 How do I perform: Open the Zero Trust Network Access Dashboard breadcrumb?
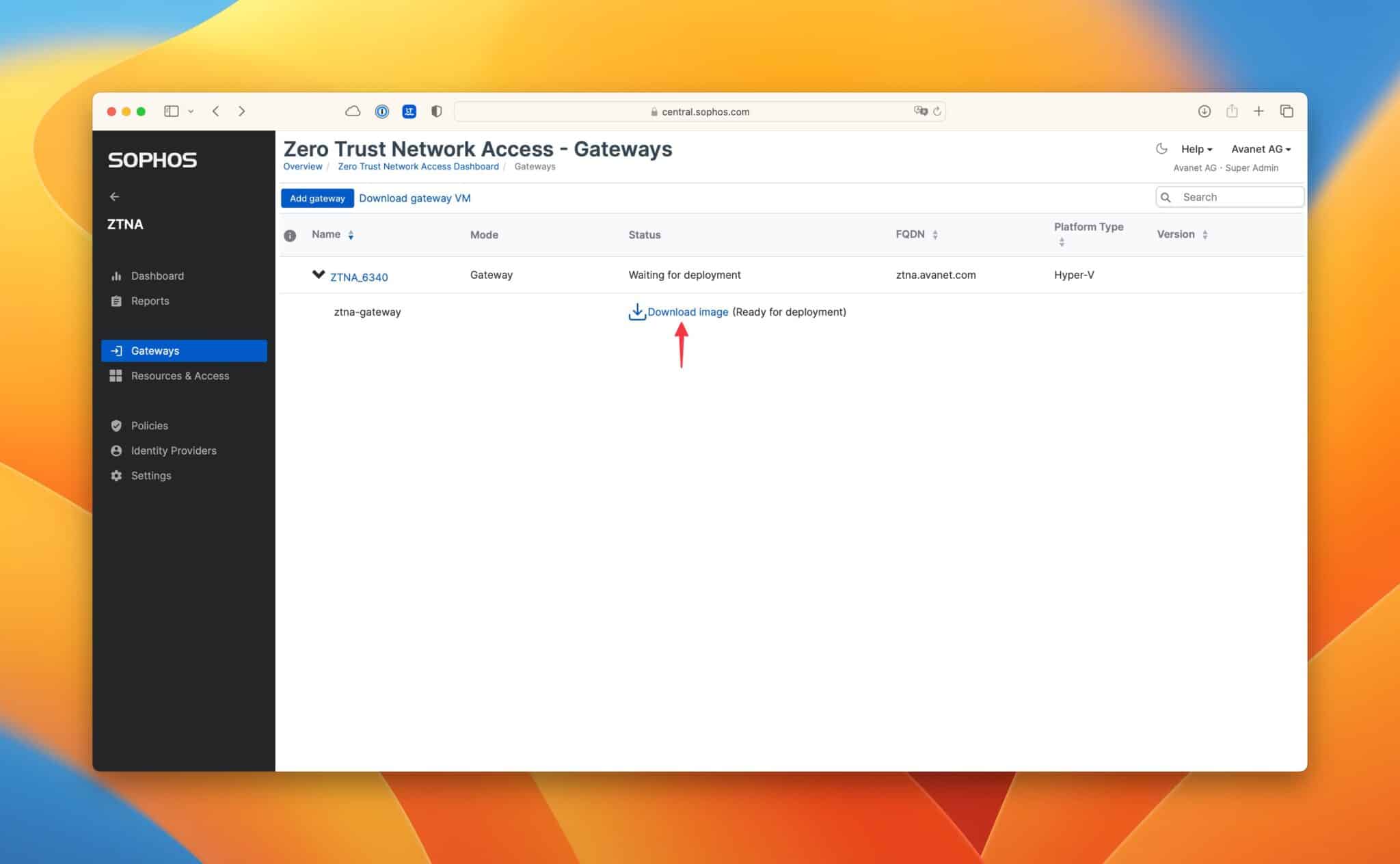tap(418, 166)
